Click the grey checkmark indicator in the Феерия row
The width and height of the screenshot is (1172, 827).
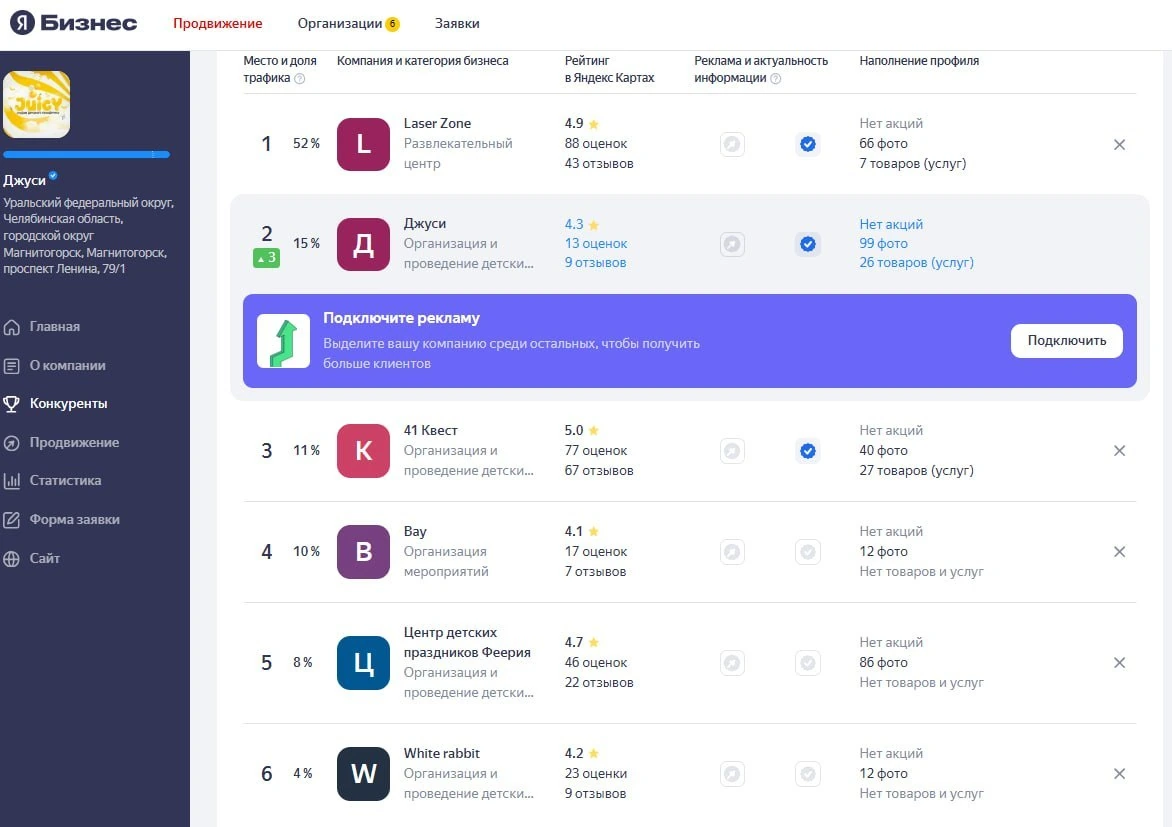pyautogui.click(x=808, y=663)
